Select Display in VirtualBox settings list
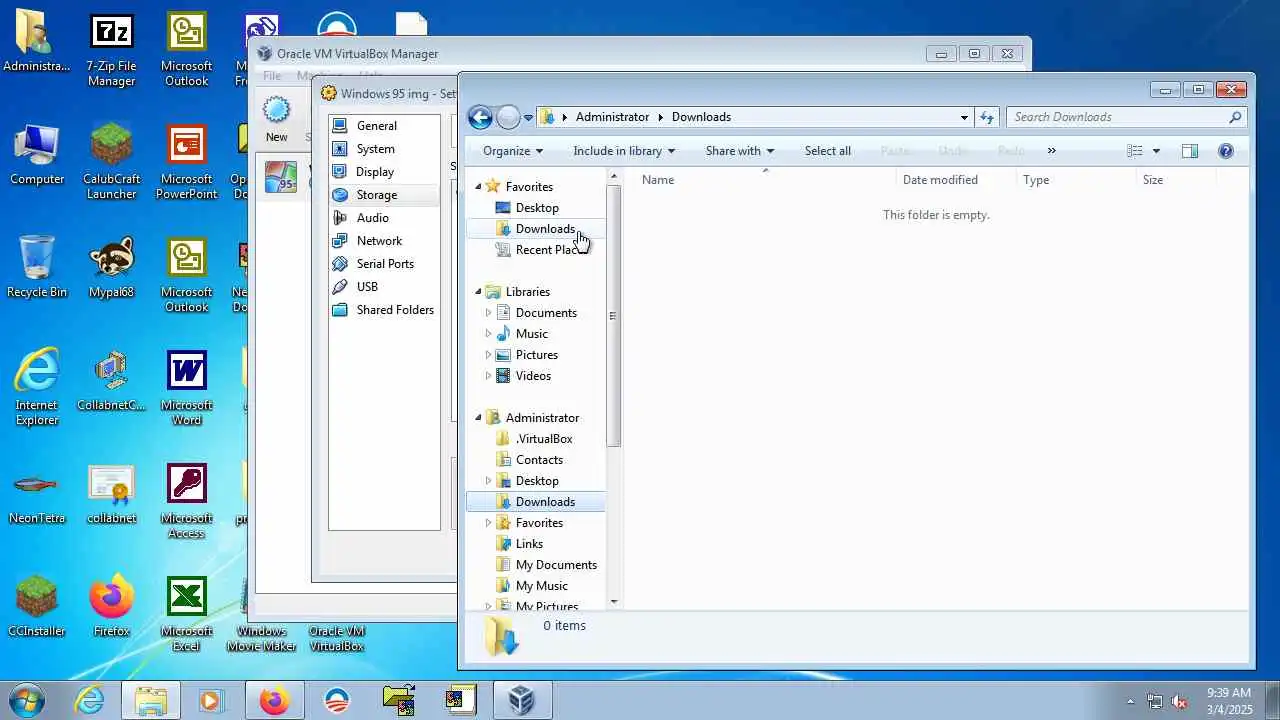 [384, 172]
